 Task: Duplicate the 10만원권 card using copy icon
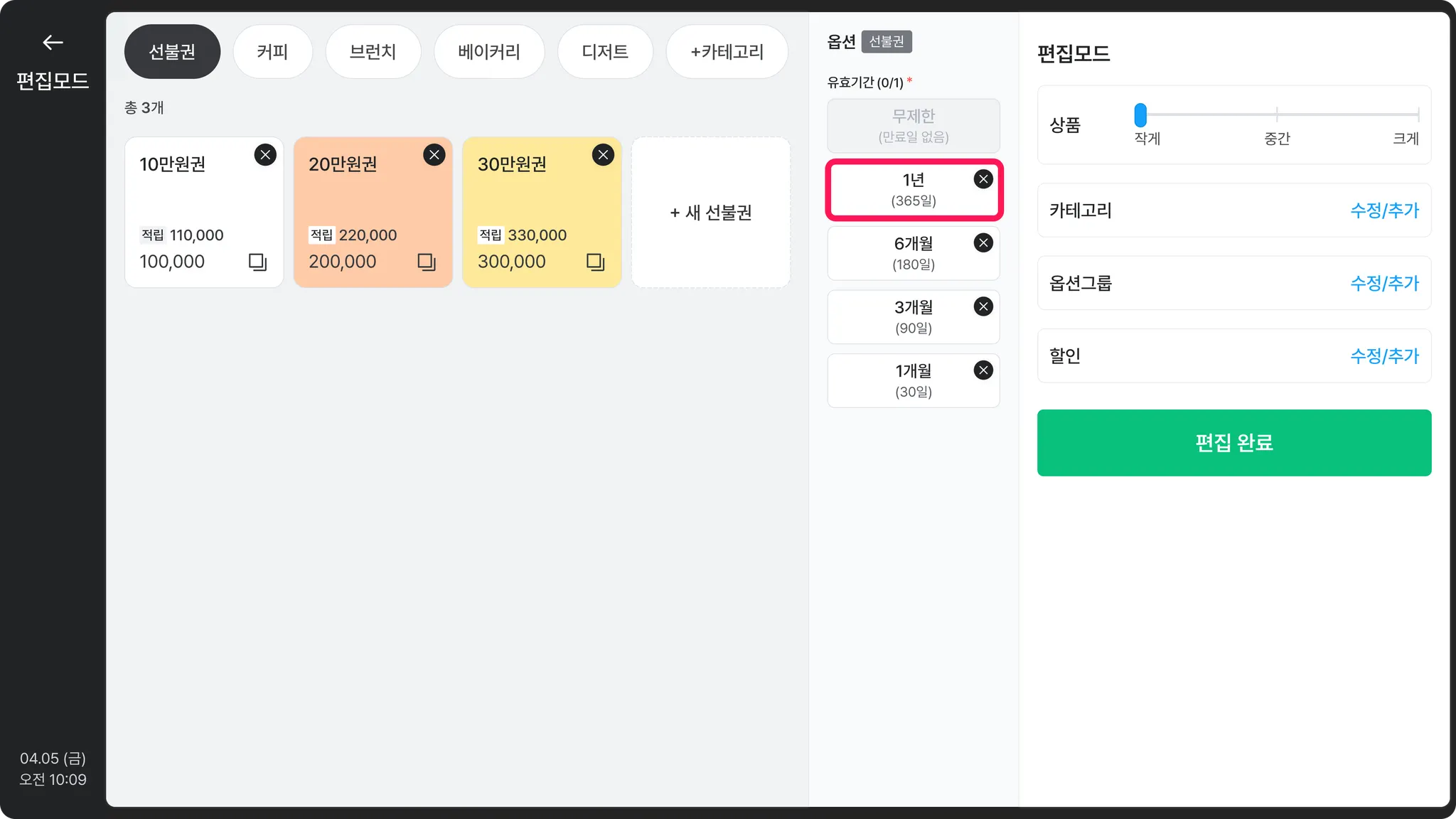click(x=257, y=262)
